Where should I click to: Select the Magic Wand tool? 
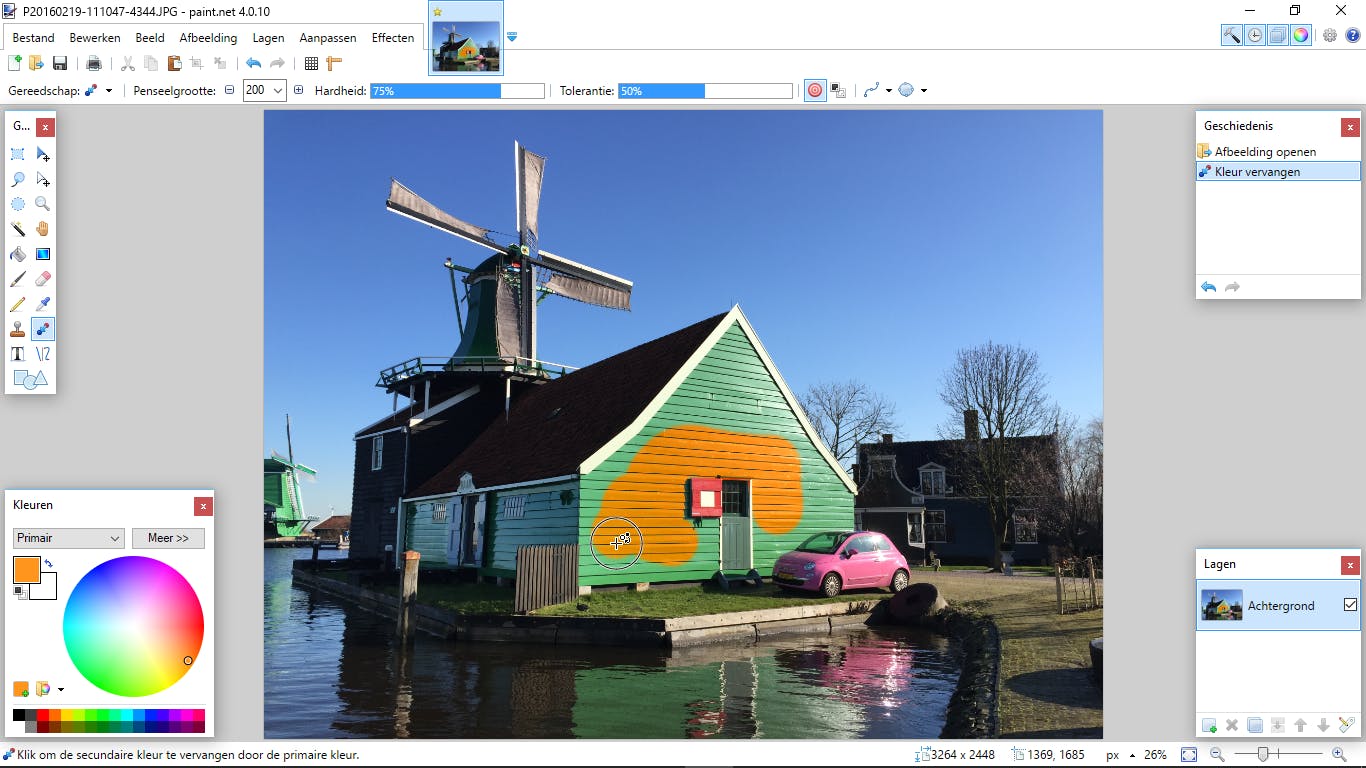pos(18,228)
